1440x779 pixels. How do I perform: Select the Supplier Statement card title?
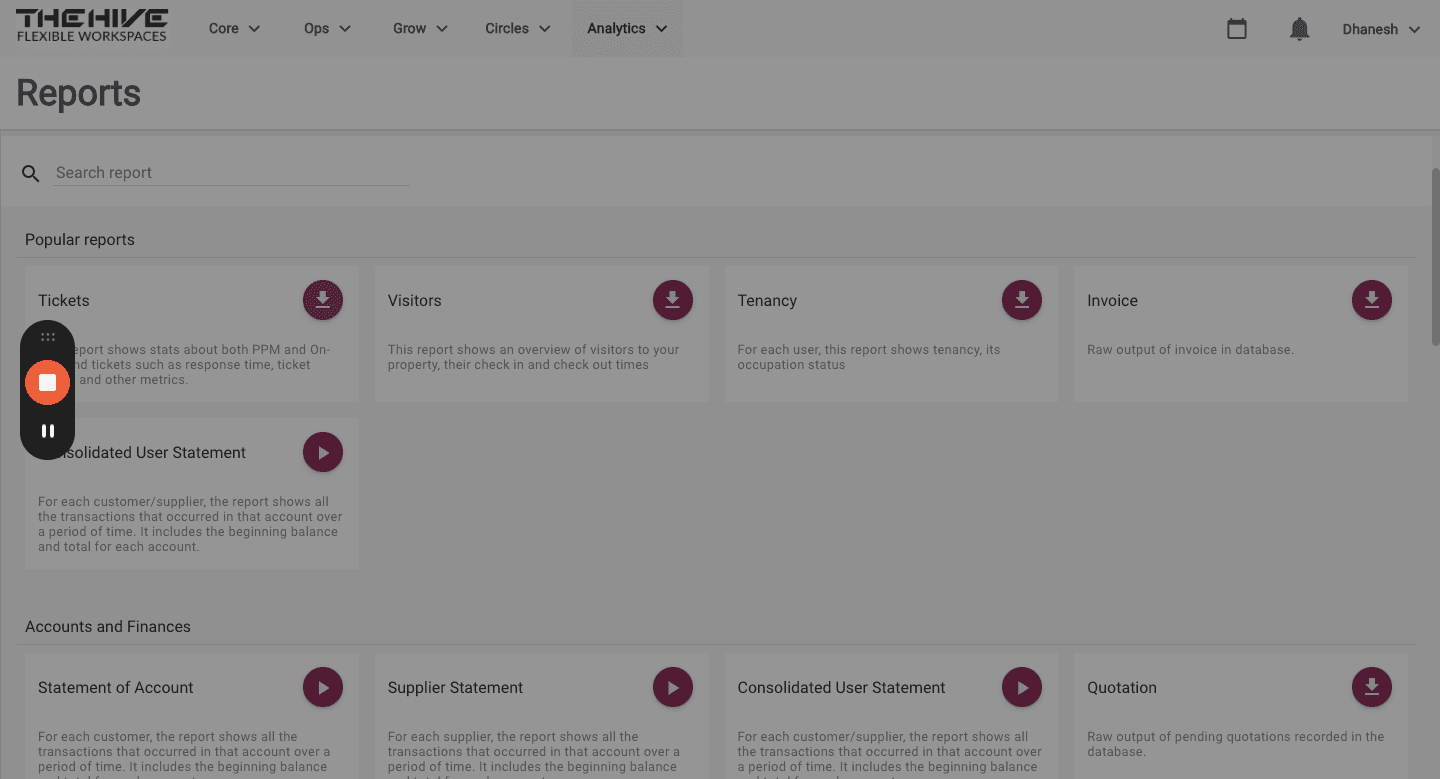click(x=455, y=687)
